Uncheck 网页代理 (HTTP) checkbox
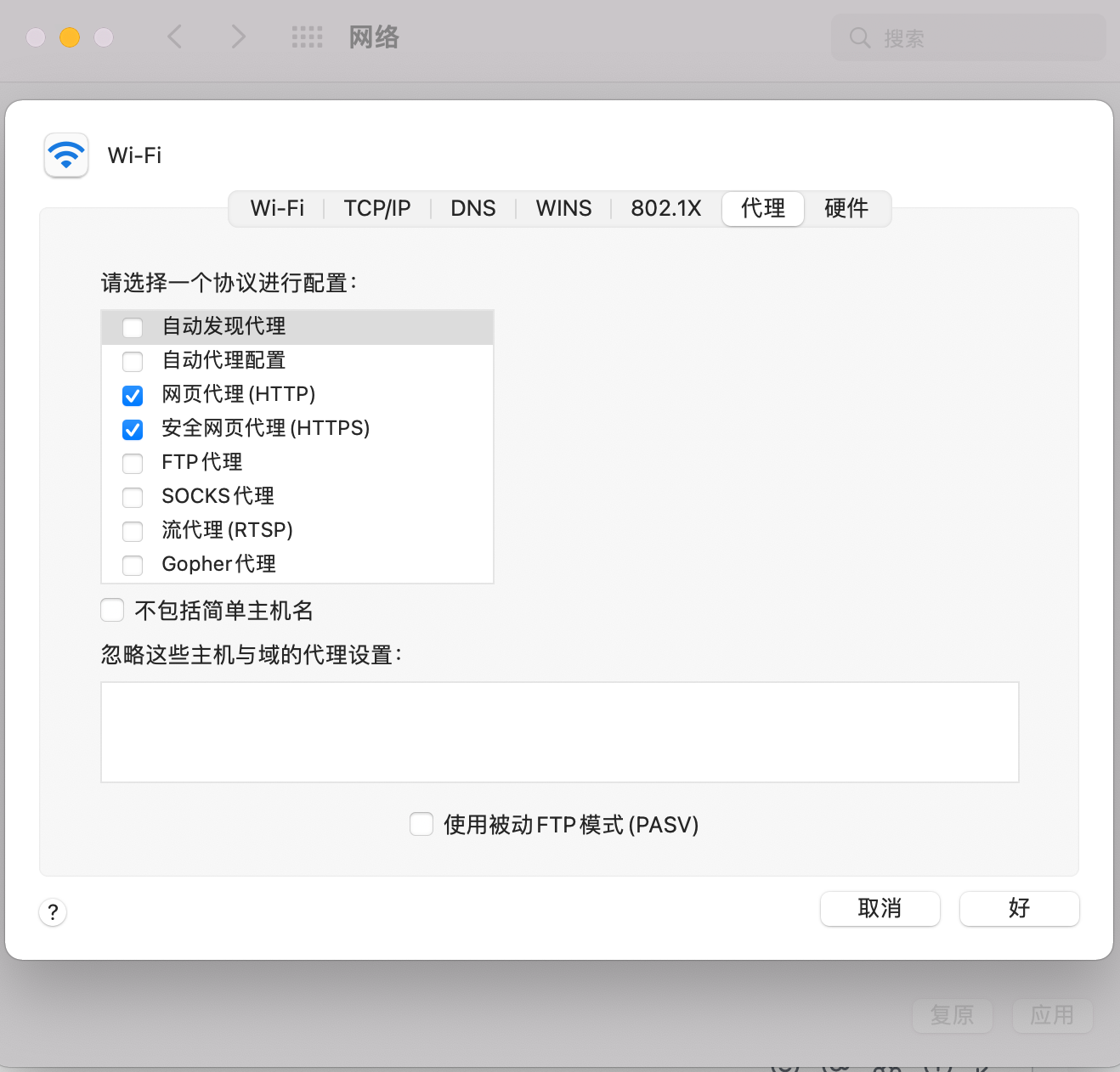 pos(133,396)
